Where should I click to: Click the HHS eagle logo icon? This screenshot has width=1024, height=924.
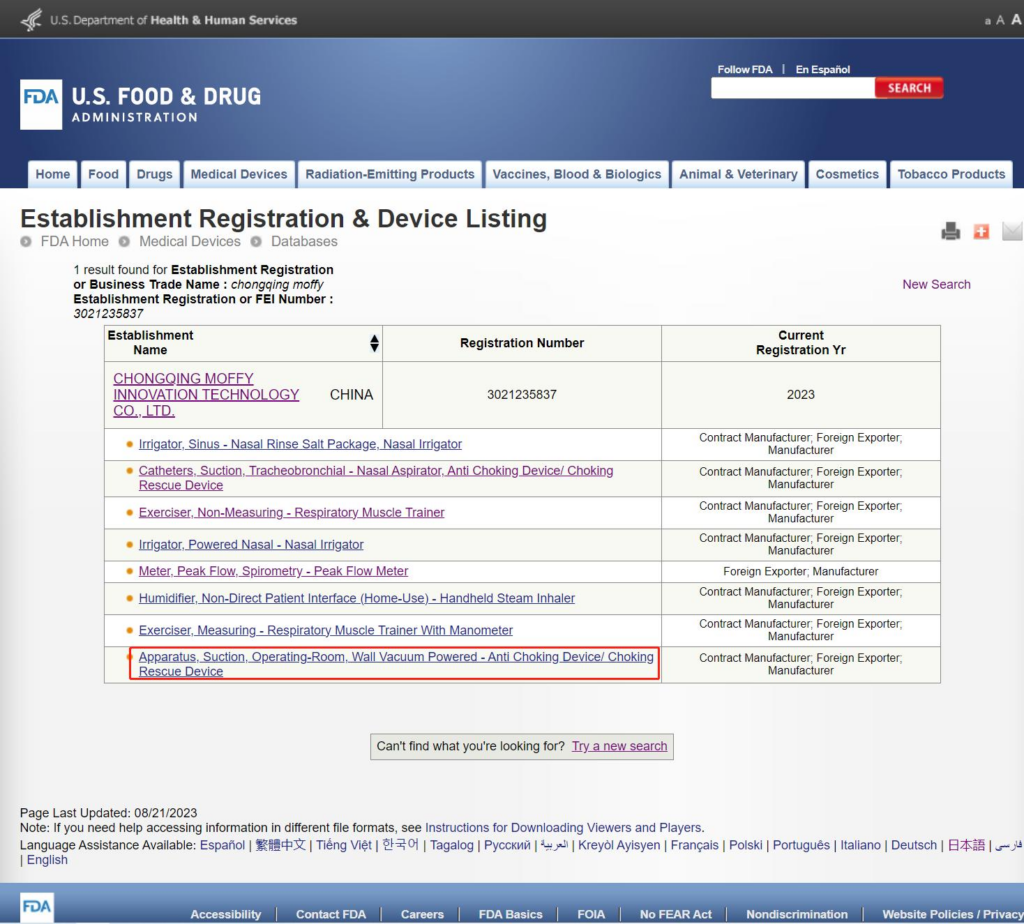(32, 19)
